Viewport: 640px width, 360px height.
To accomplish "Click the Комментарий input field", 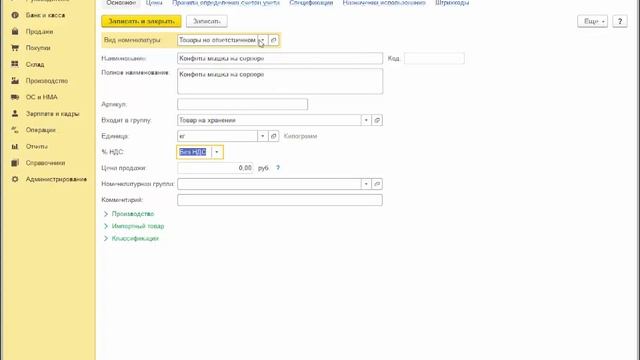I will click(x=280, y=200).
